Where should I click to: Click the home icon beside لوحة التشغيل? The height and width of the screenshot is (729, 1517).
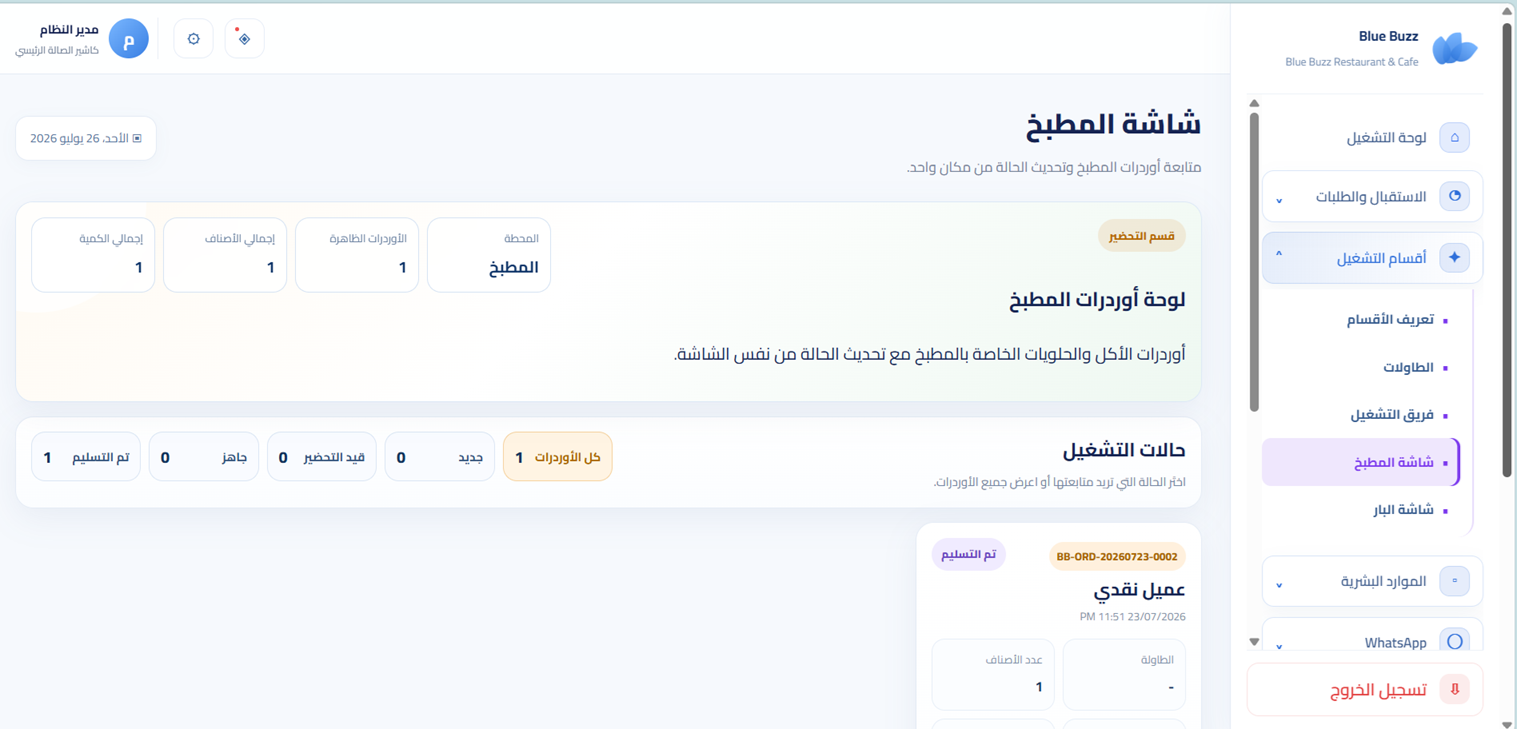[1454, 137]
